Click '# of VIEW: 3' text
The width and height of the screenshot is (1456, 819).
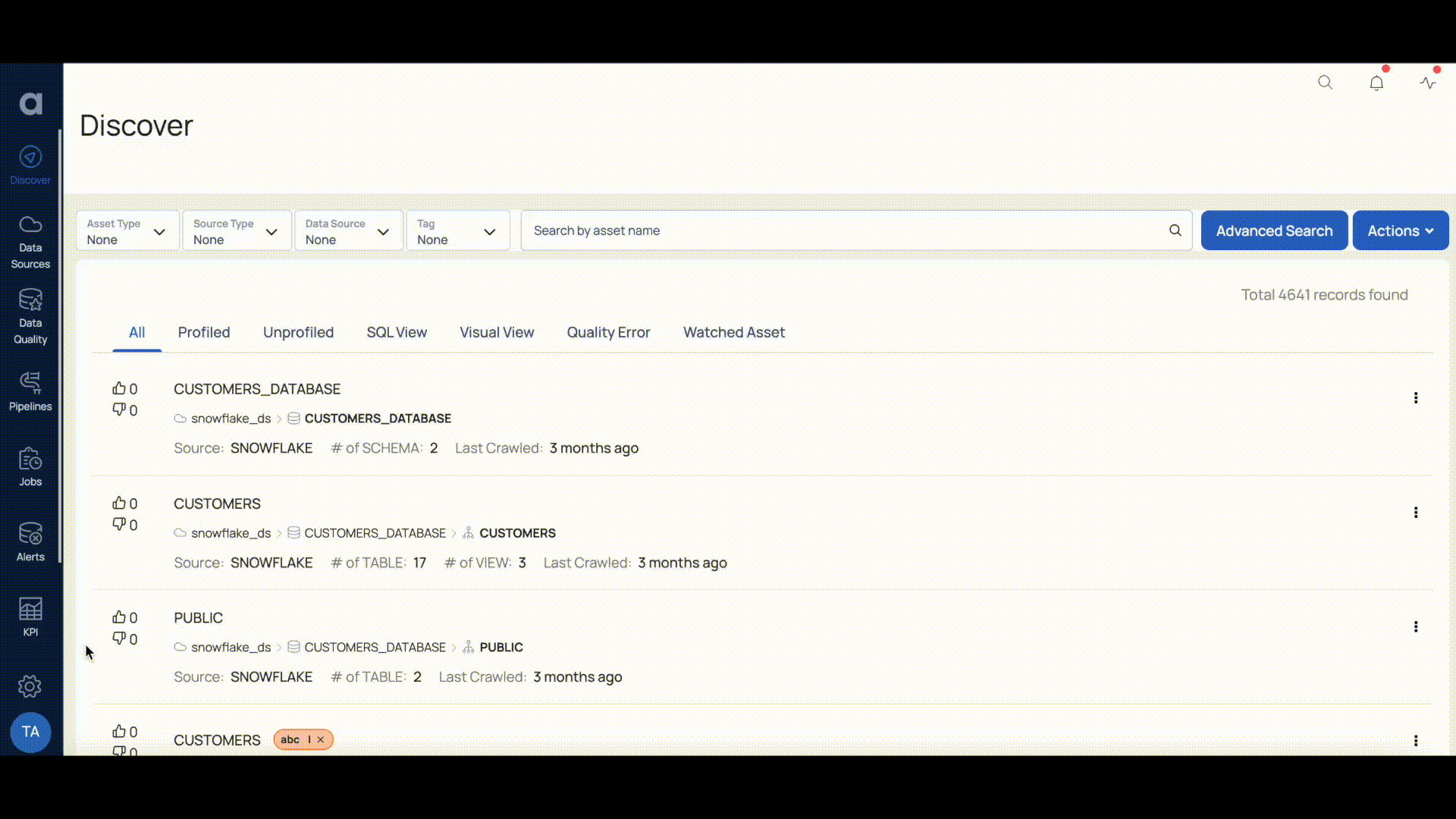[x=485, y=563]
